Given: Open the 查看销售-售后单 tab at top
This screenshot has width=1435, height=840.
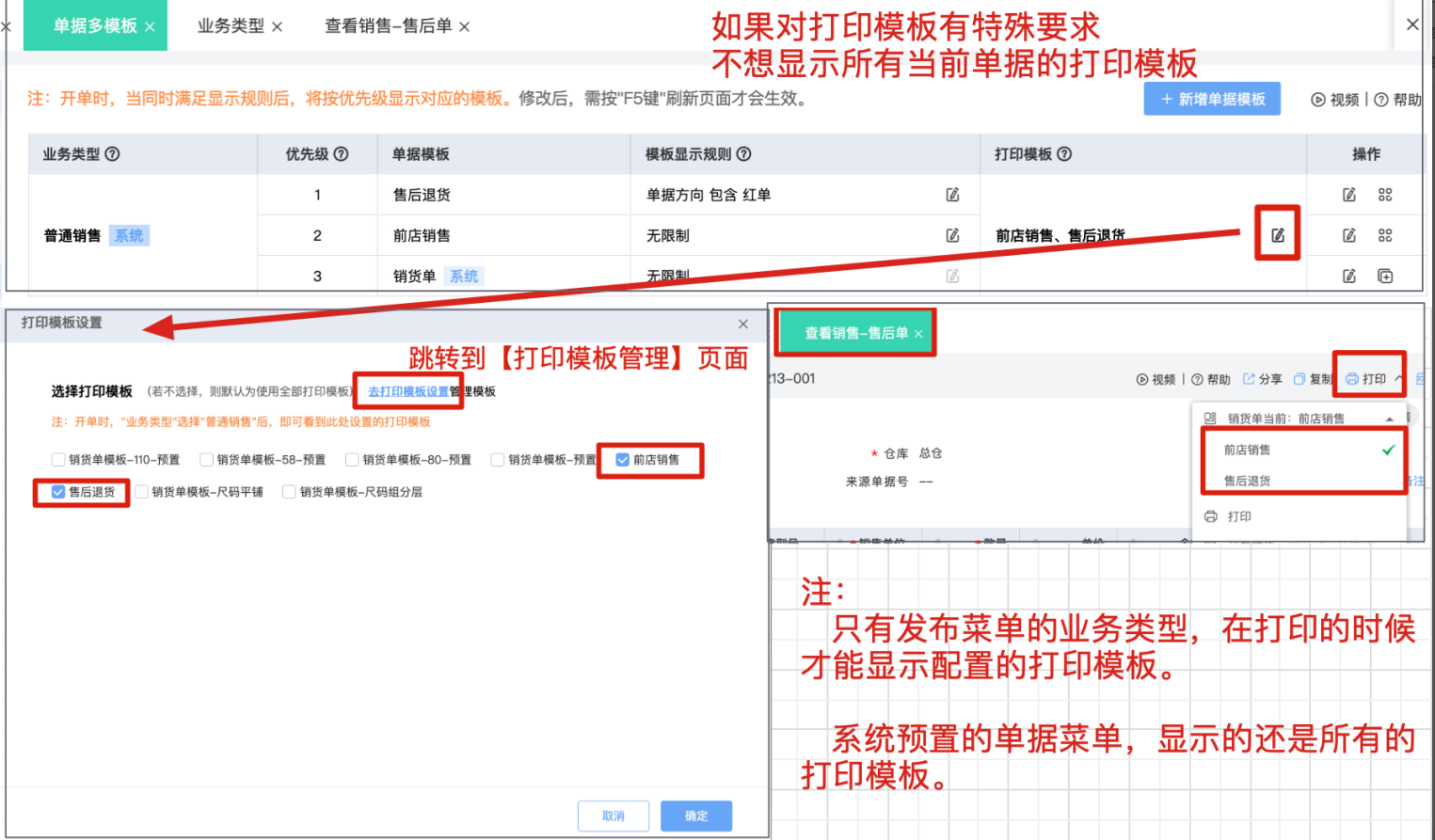Looking at the screenshot, I should click(388, 26).
